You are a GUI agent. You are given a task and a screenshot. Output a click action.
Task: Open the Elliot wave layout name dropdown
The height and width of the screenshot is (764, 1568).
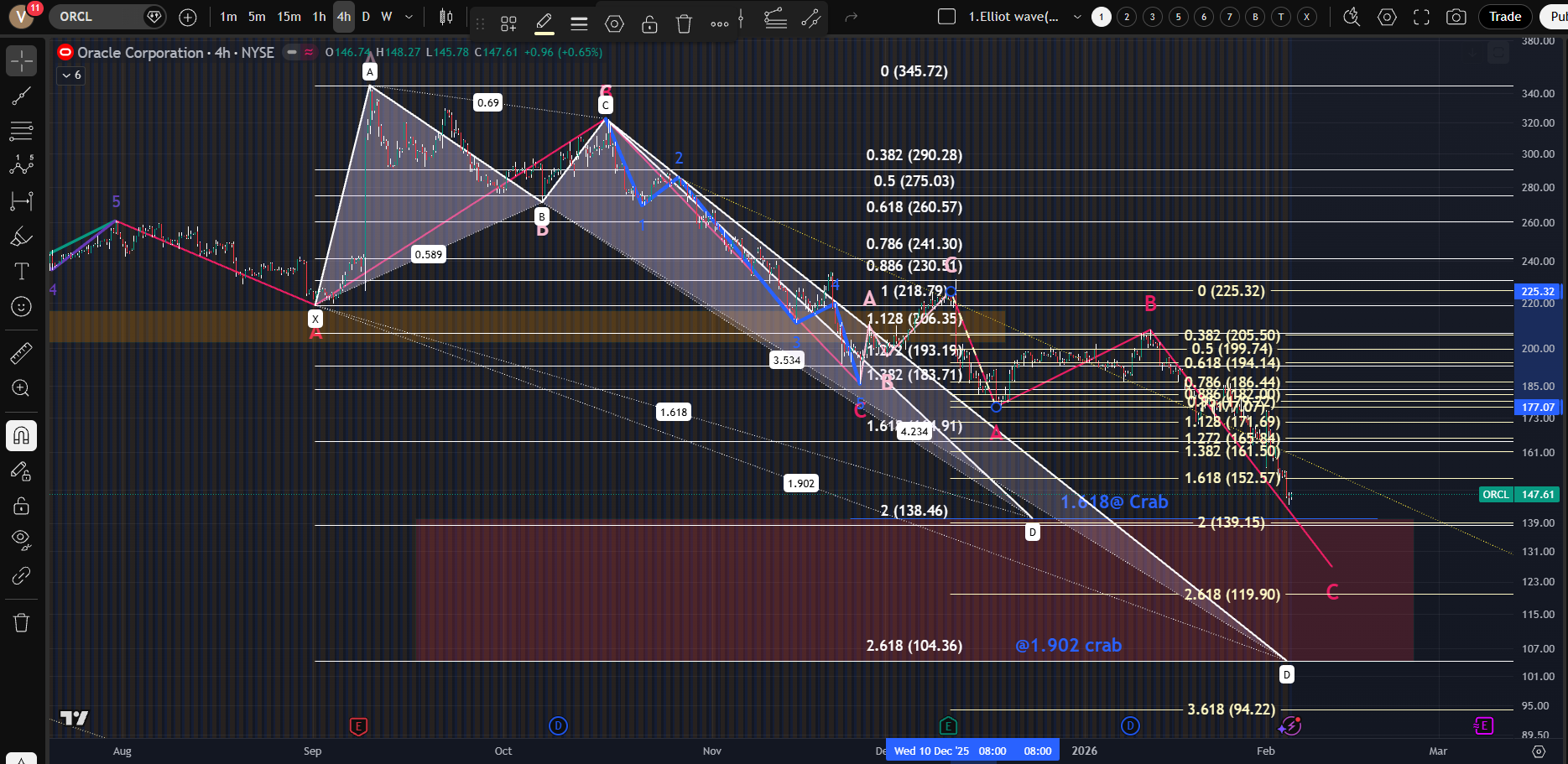pos(1077,17)
